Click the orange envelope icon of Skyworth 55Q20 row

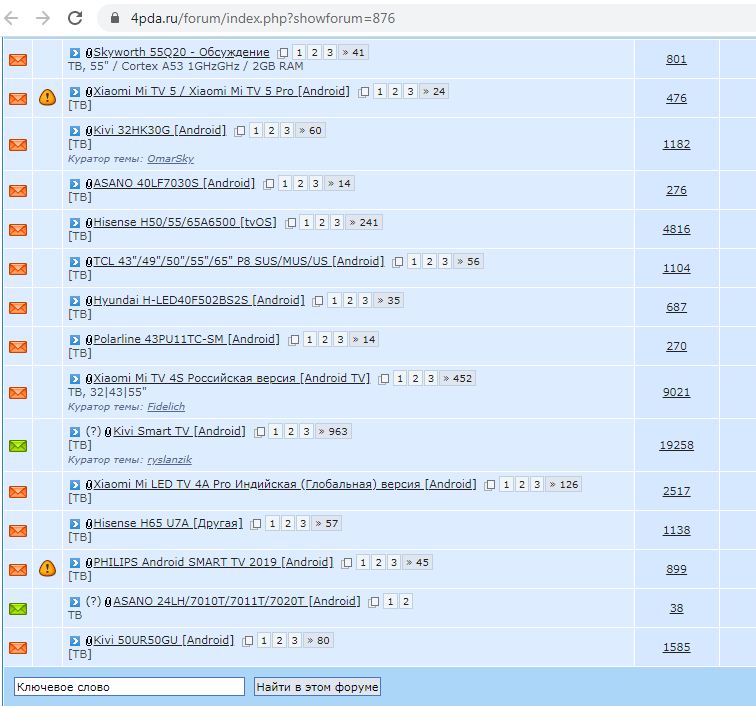pos(18,60)
